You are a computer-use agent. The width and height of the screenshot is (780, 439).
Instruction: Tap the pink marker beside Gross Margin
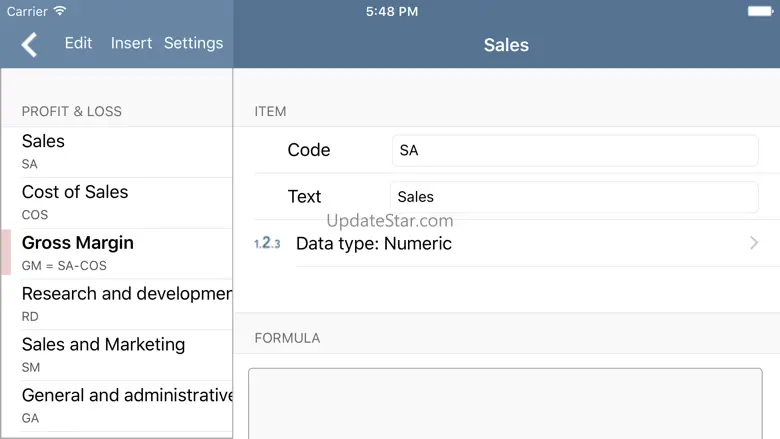7,252
